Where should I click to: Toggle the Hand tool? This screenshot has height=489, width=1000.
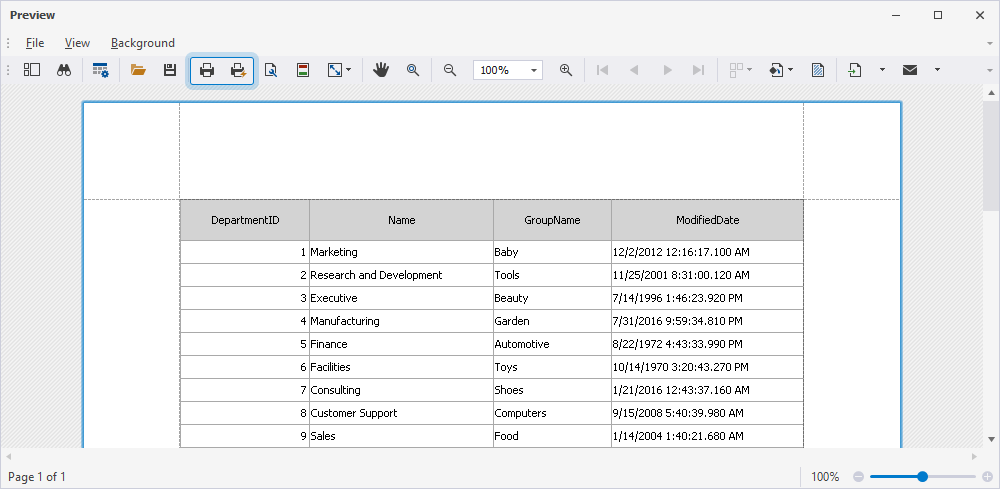click(381, 70)
